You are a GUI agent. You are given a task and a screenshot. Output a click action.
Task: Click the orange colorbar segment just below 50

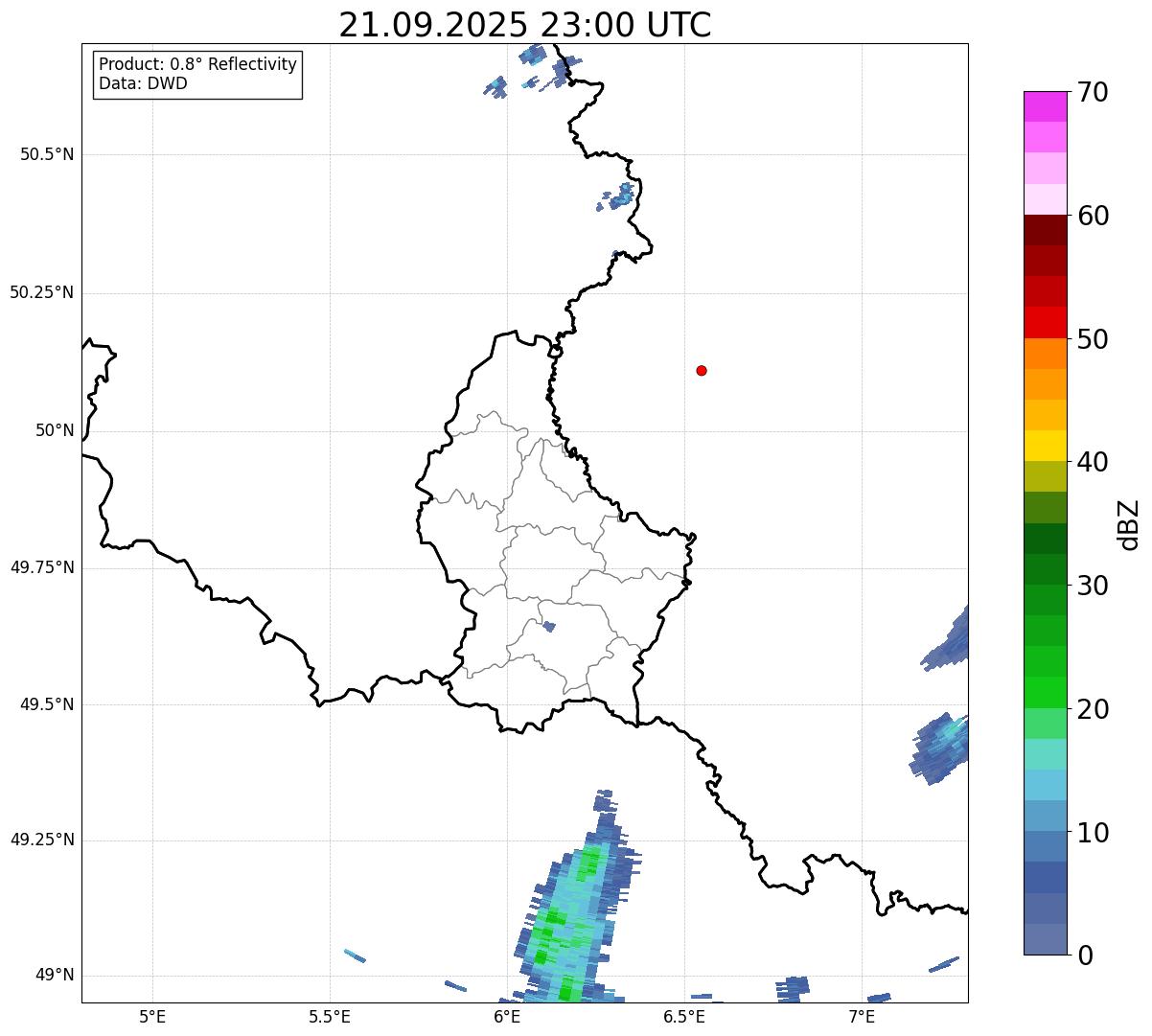pos(1046,354)
